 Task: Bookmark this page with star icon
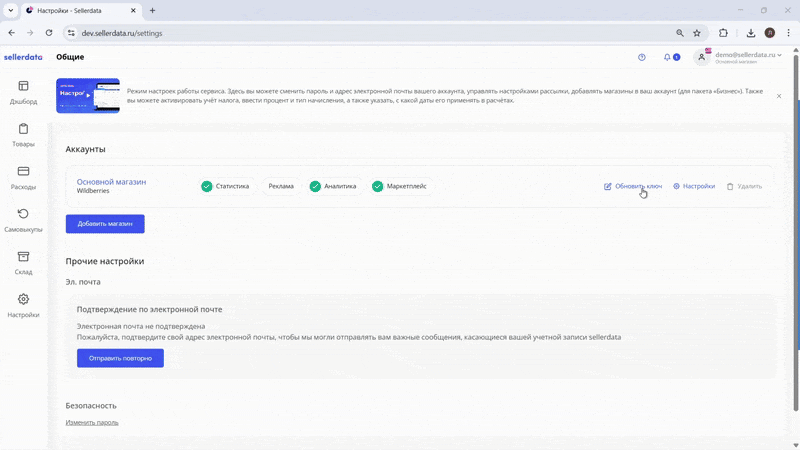[697, 33]
